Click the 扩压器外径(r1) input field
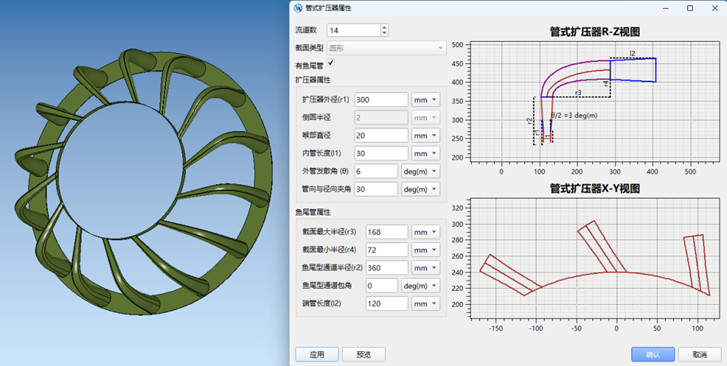Screen dimensions: 727x366 coord(381,100)
